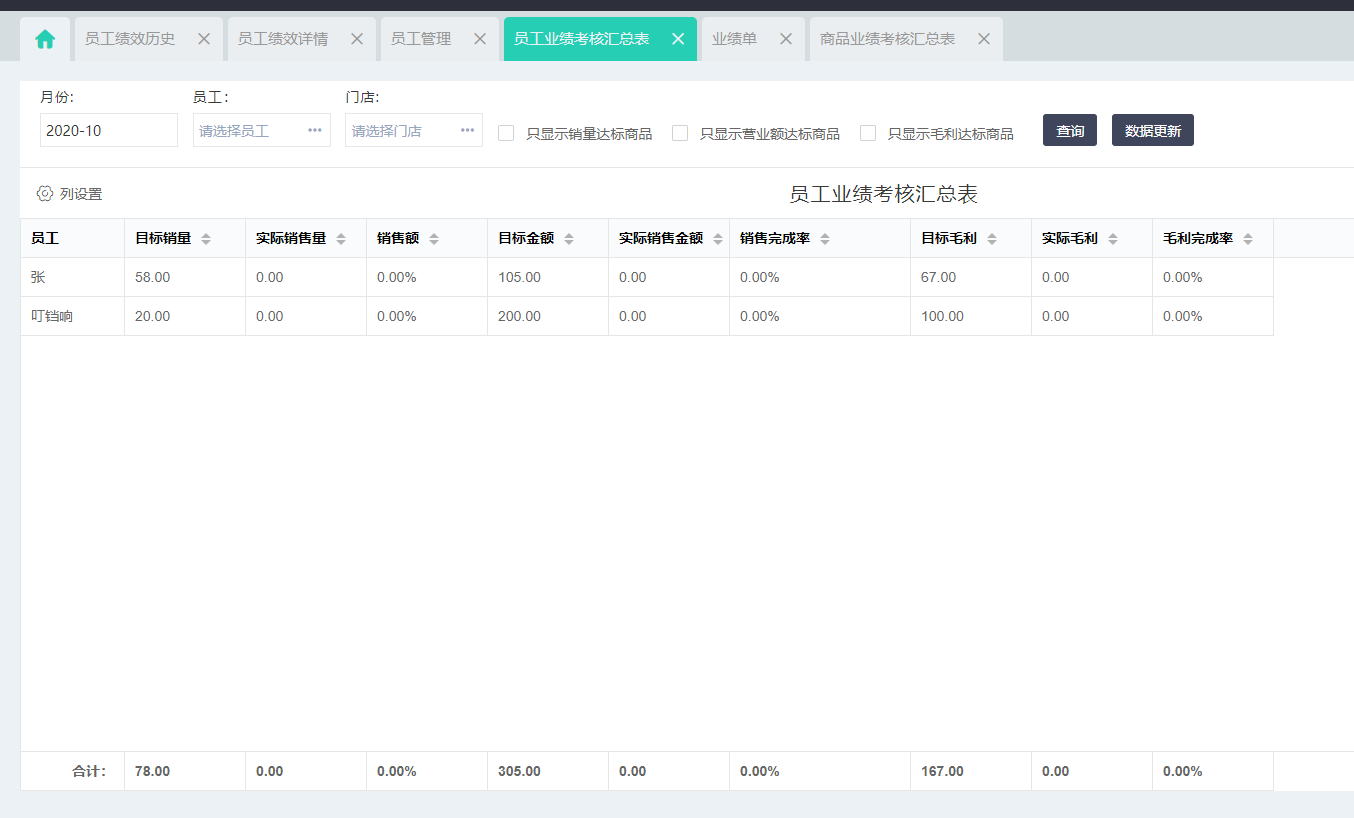Select employee row 叮铛响

[x=647, y=316]
